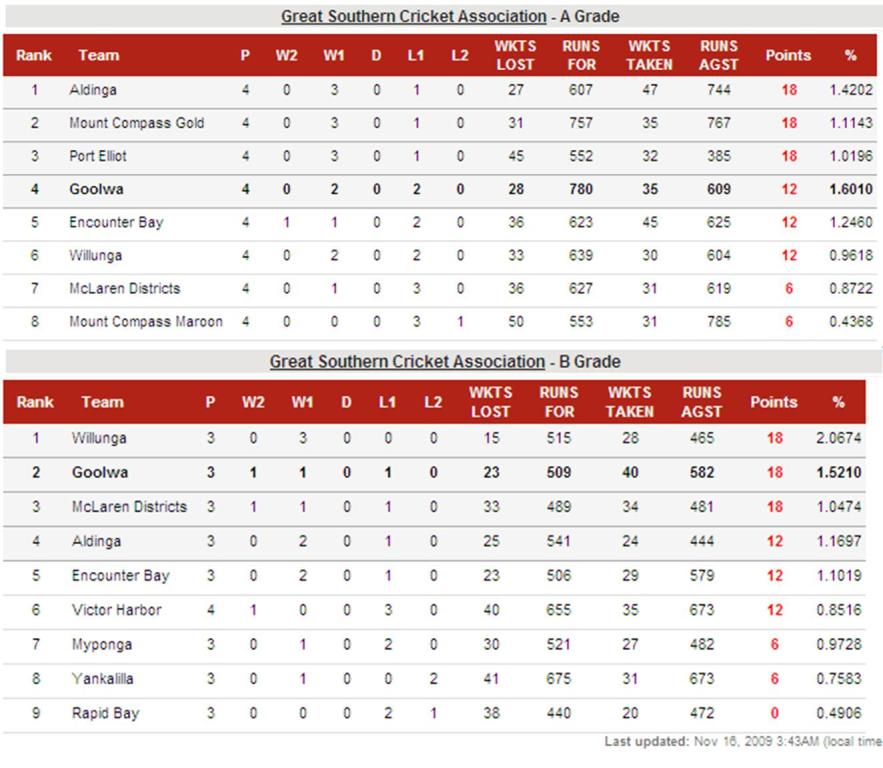The width and height of the screenshot is (883, 768).
Task: Open B Grade Great Southern Cricket Association link
Action: click(x=407, y=362)
